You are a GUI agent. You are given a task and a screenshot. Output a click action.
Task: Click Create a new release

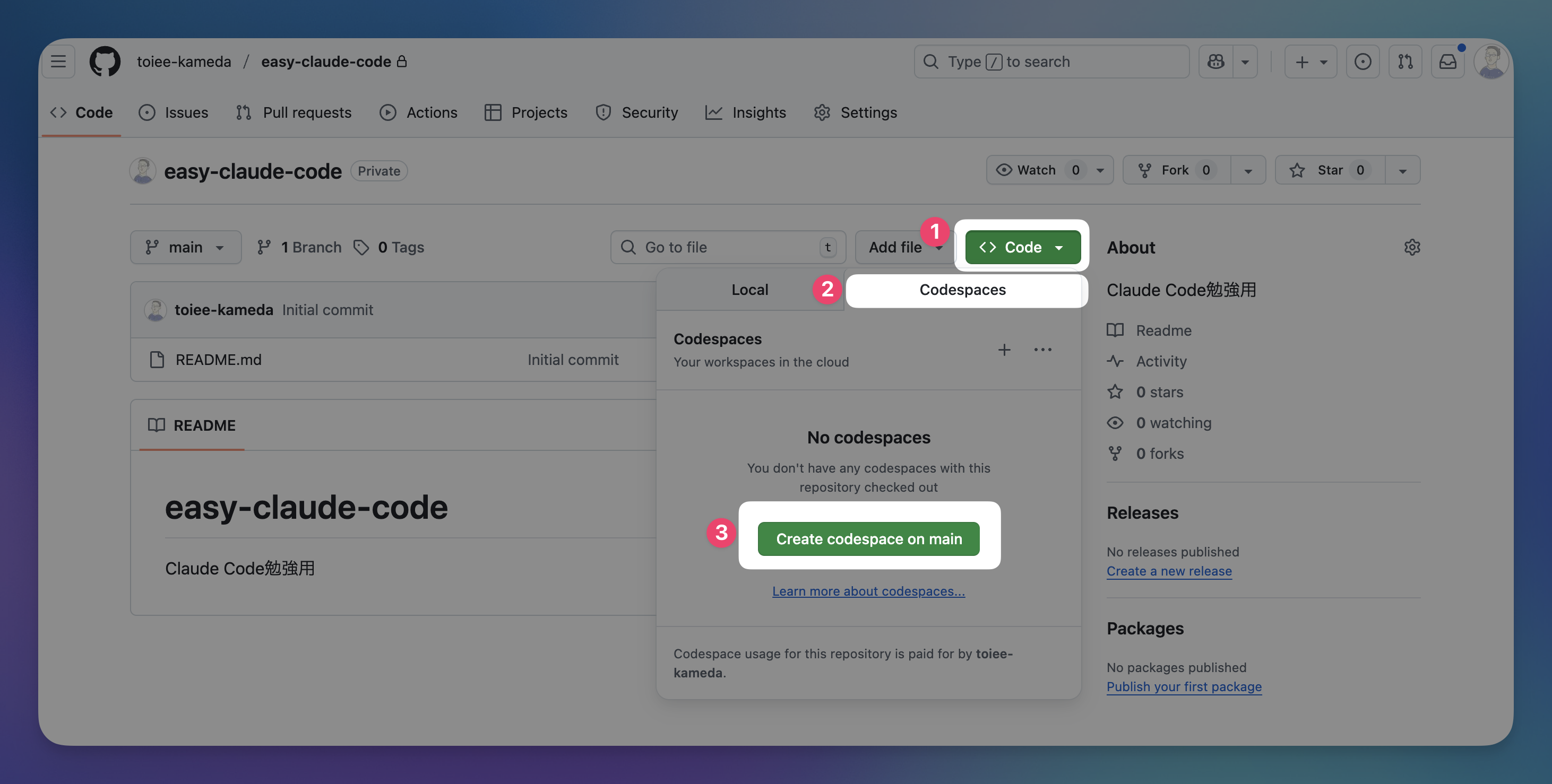click(x=1169, y=570)
